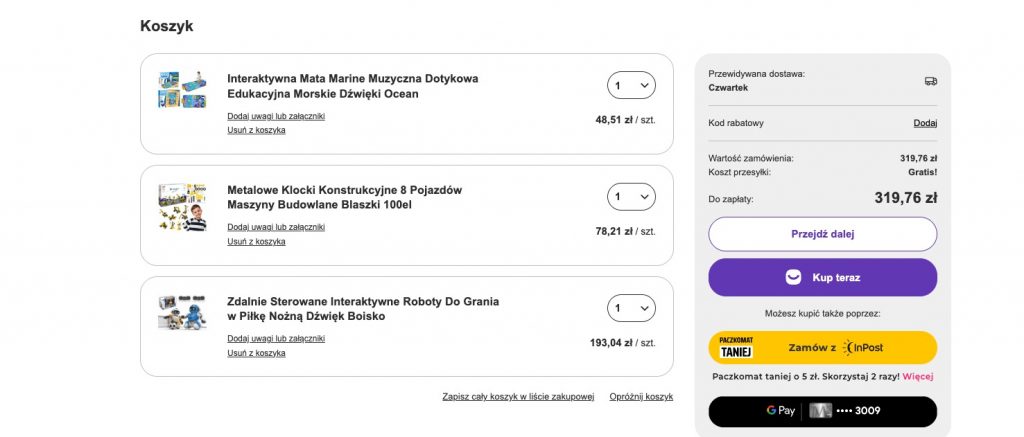Image resolution: width=1024 pixels, height=437 pixels.
Task: Click the pink Więcej link
Action: coord(918,377)
